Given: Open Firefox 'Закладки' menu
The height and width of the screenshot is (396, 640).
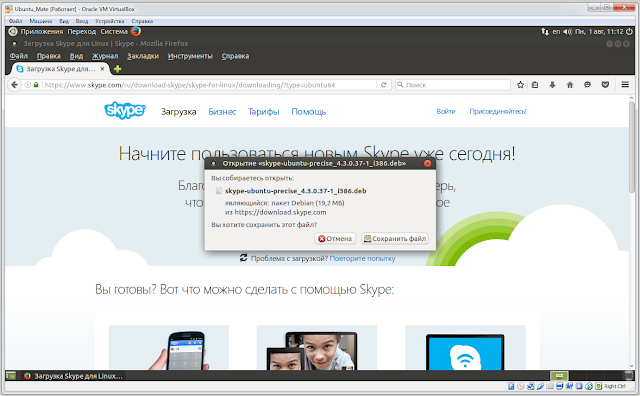Looking at the screenshot, I should pos(143,56).
